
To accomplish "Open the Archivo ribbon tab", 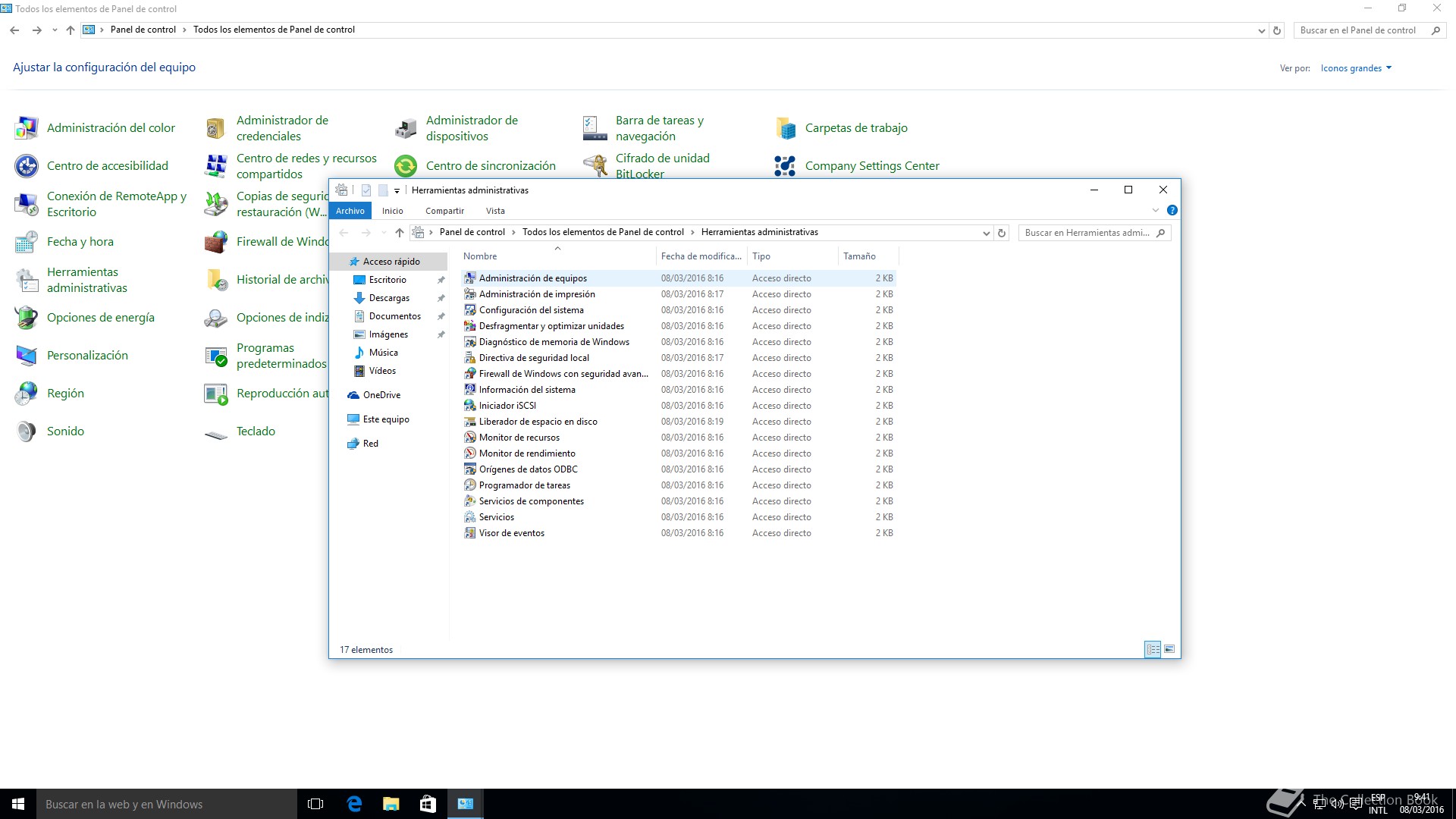I will point(350,211).
